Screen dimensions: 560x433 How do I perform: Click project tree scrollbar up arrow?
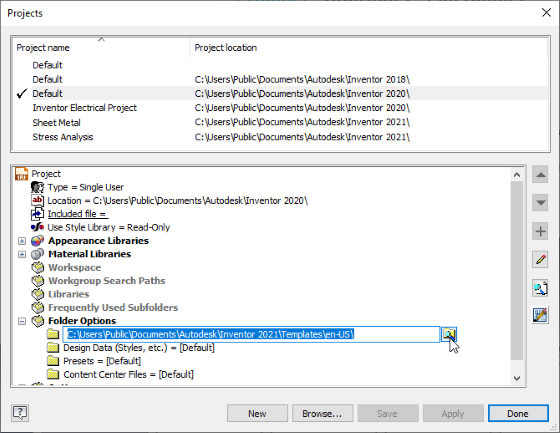(517, 174)
